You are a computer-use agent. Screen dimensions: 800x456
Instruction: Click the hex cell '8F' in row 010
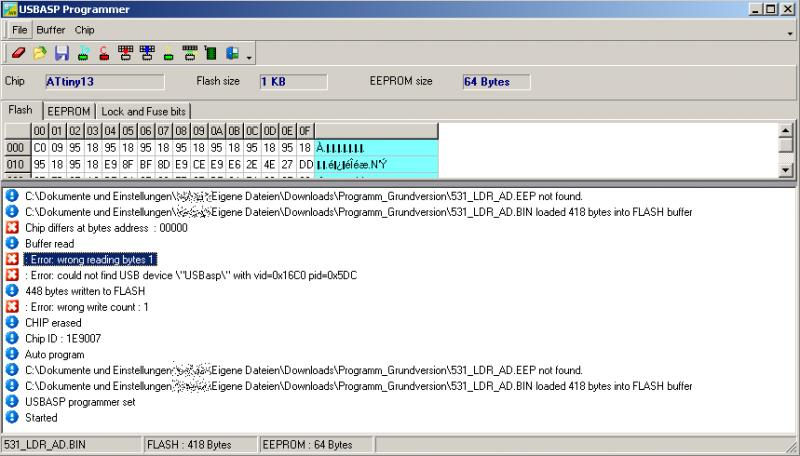pos(128,164)
